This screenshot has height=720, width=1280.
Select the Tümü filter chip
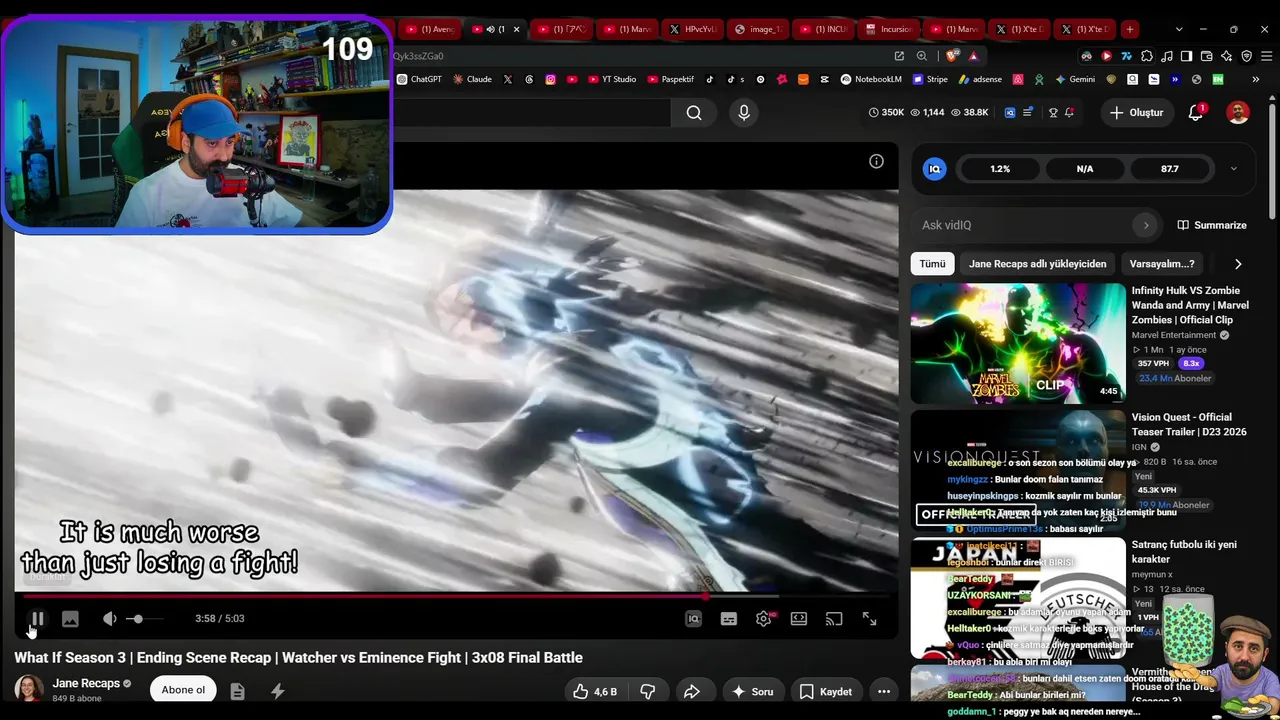pyautogui.click(x=932, y=264)
